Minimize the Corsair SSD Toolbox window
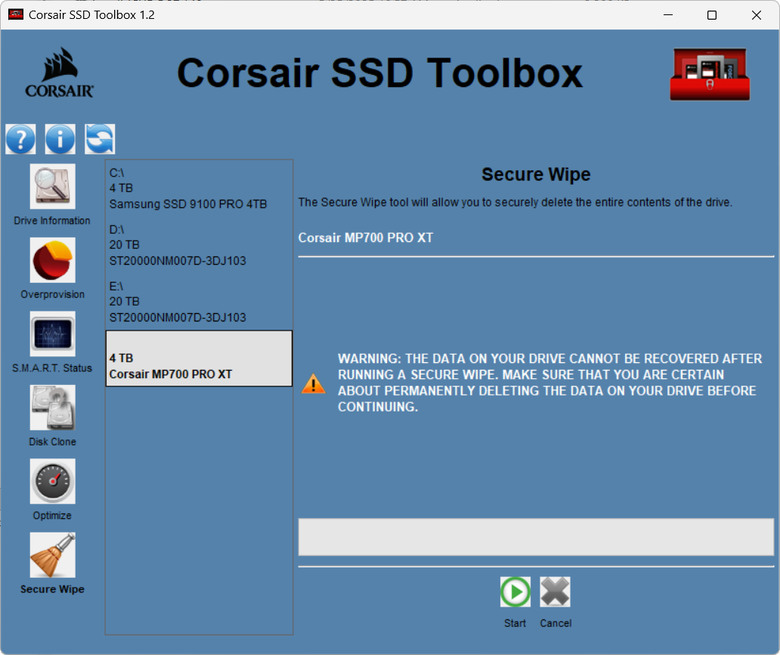Screen dimensions: 780x655 coord(668,15)
